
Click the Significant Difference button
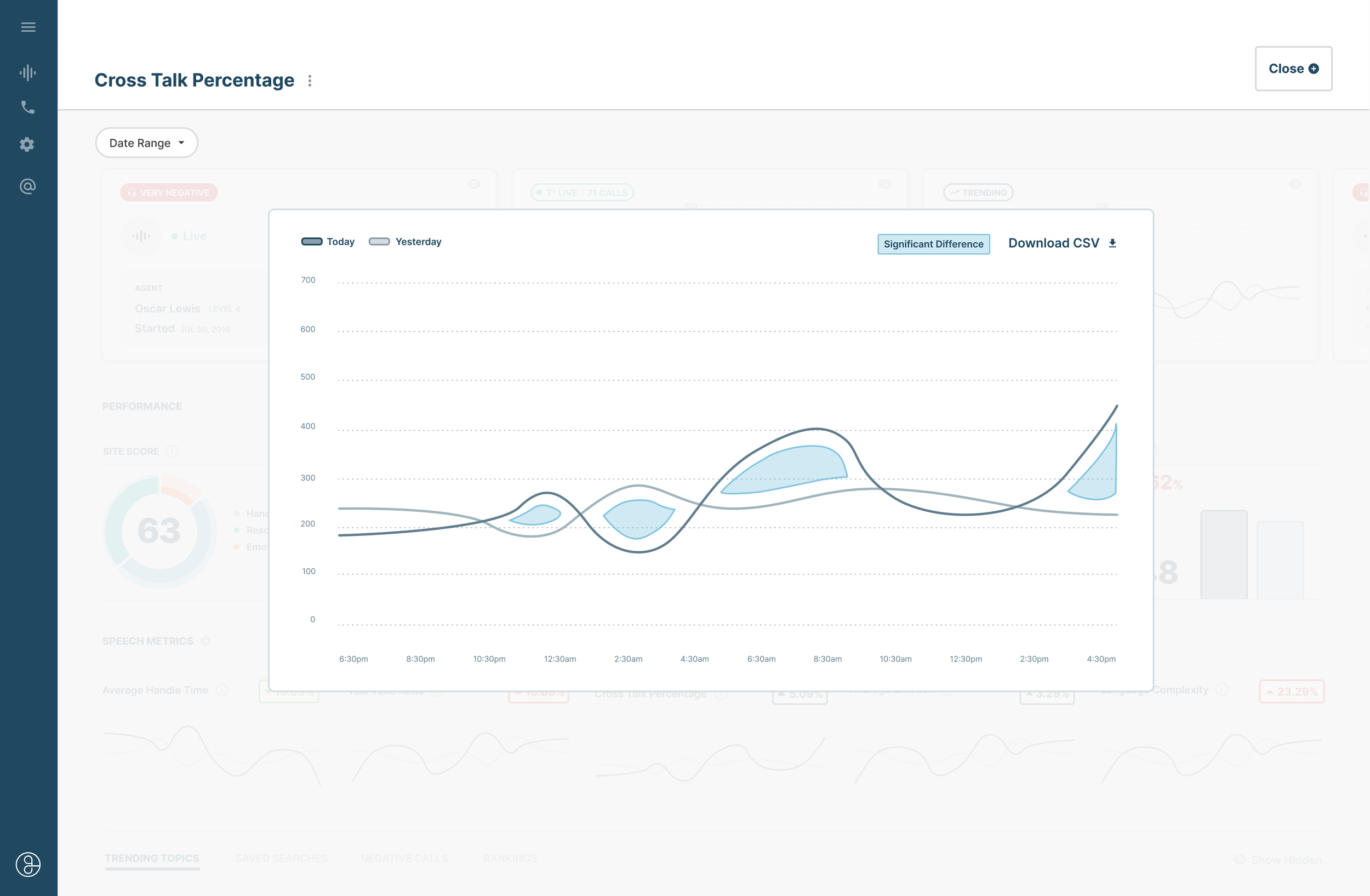point(933,243)
